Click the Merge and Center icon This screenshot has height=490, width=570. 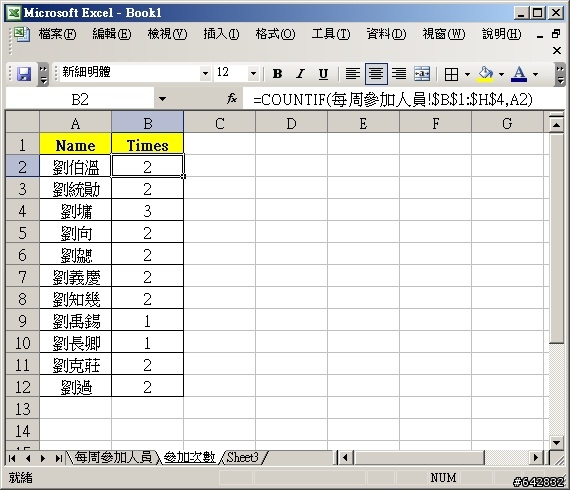tap(422, 74)
